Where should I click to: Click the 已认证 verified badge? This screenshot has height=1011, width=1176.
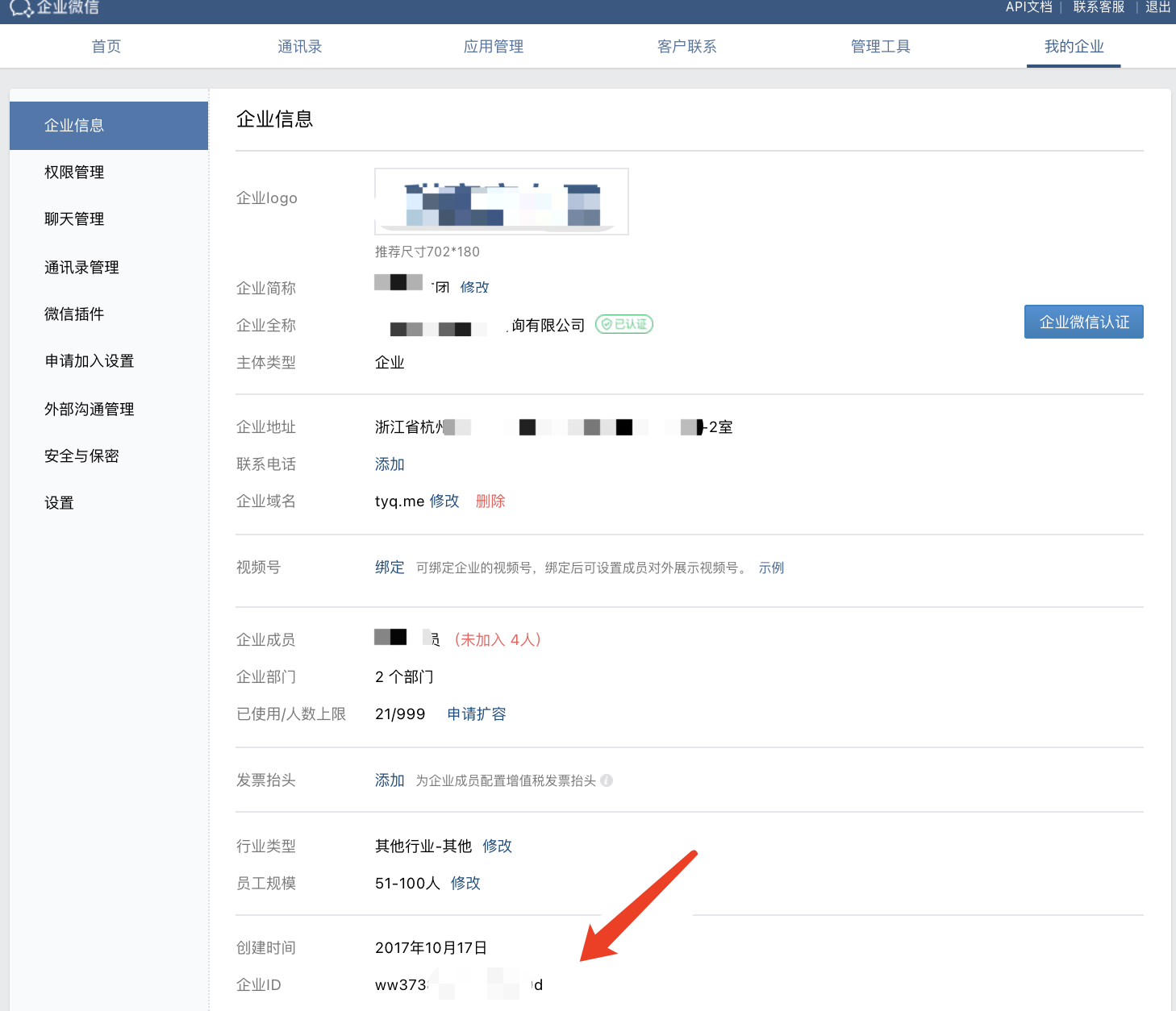coord(624,324)
